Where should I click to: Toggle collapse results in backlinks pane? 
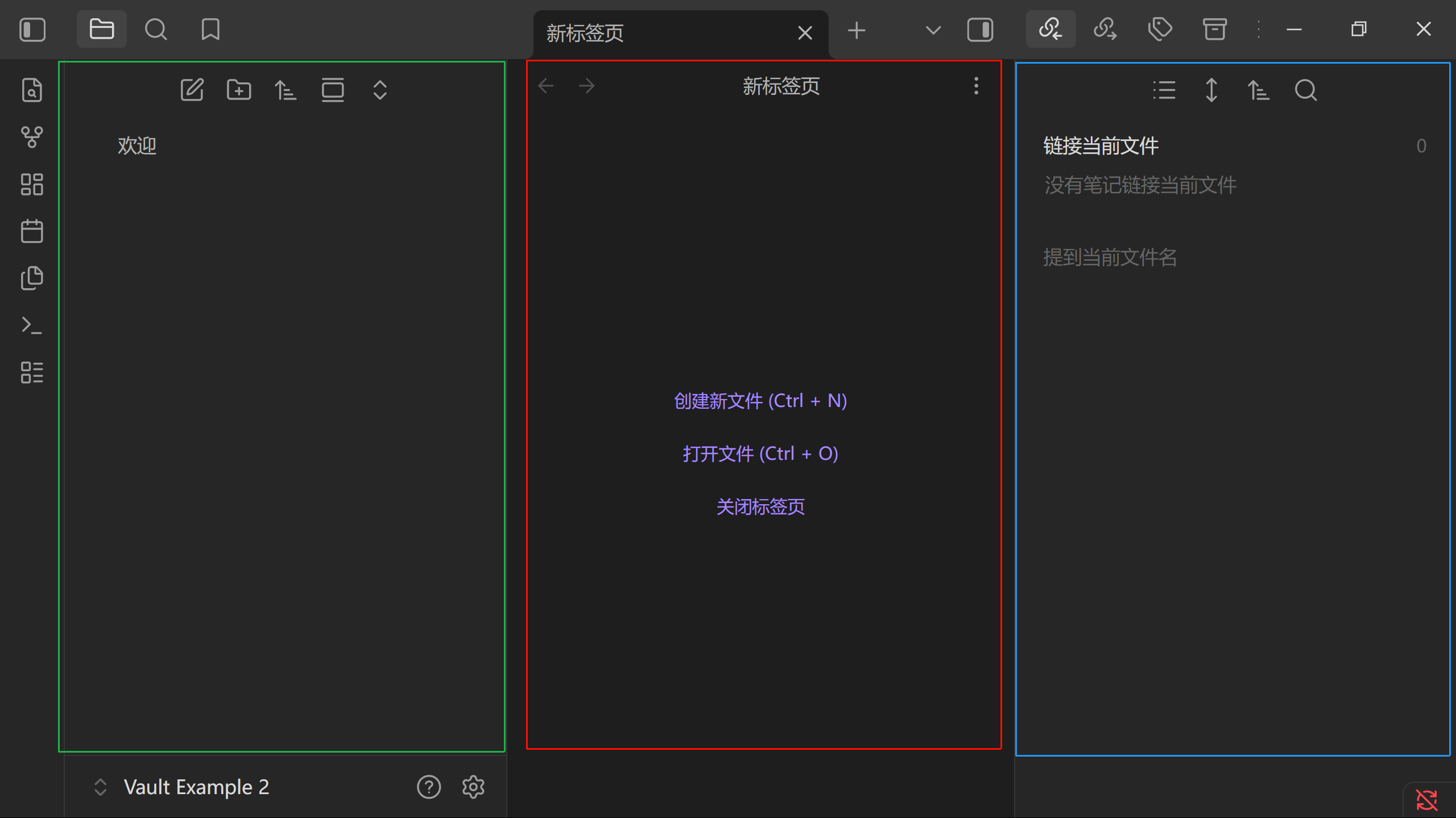[x=1164, y=90]
